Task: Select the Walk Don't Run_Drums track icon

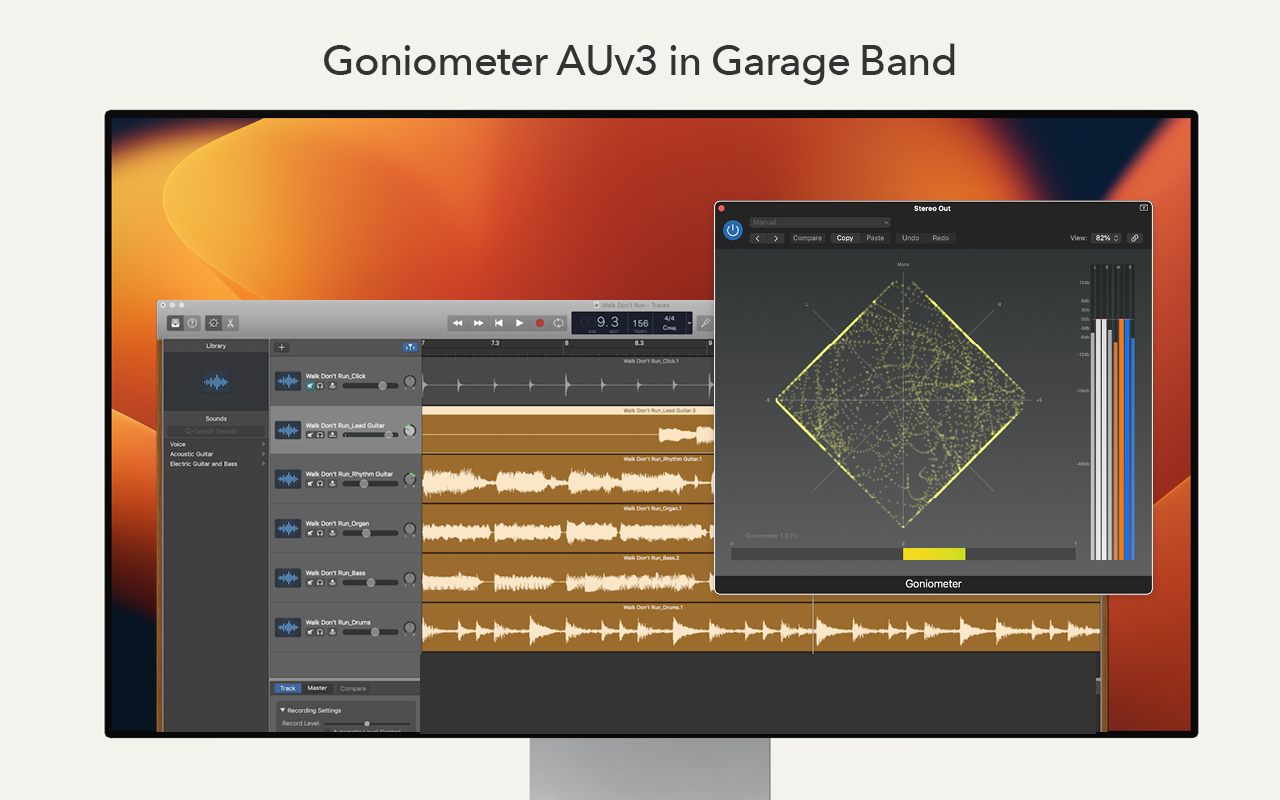Action: 288,627
